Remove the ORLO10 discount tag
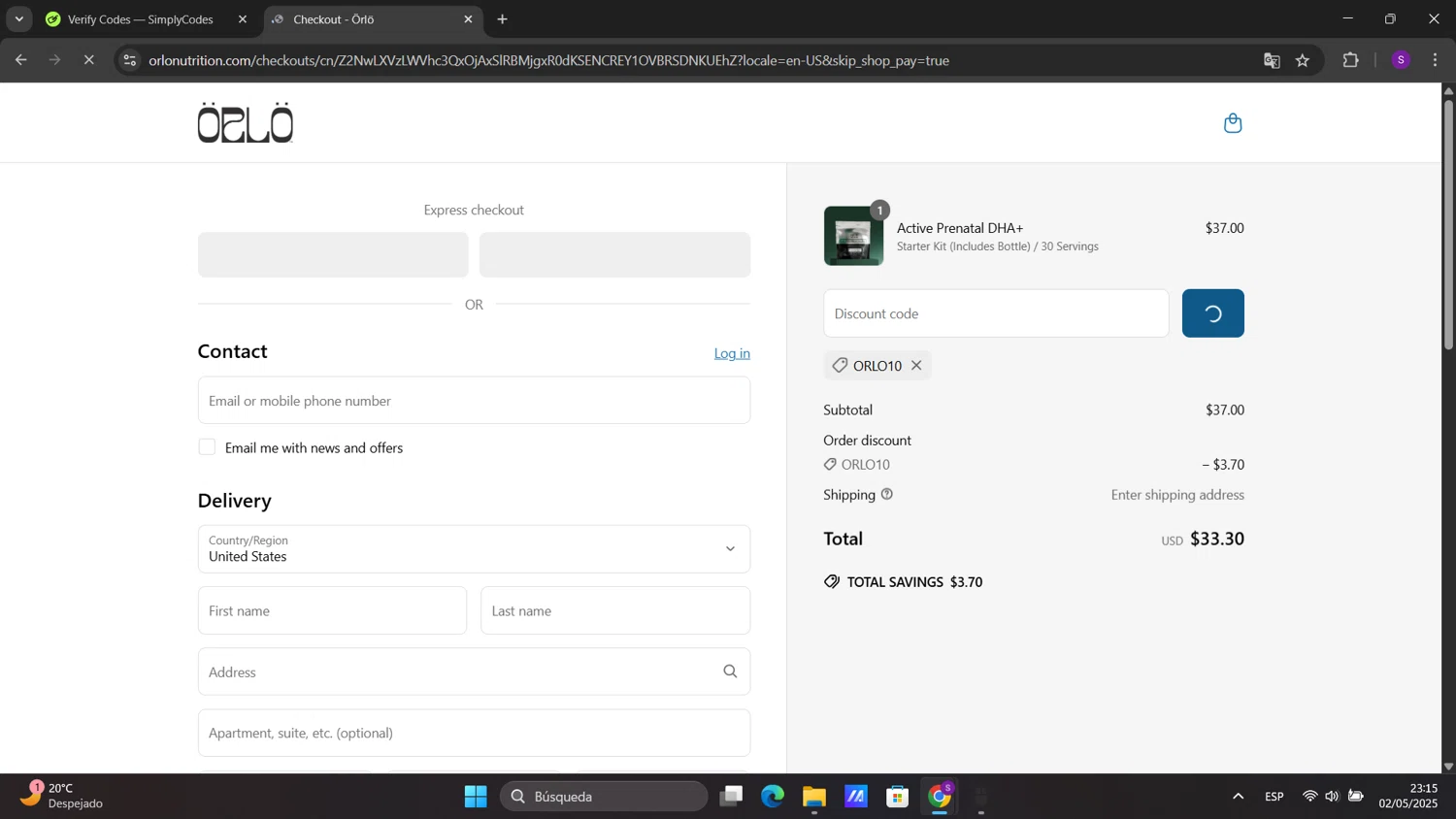This screenshot has width=1456, height=819. click(x=916, y=366)
